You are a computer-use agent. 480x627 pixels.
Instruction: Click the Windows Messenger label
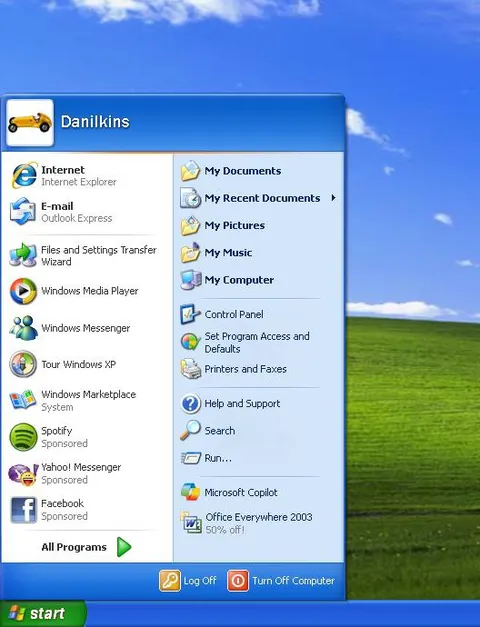(86, 328)
